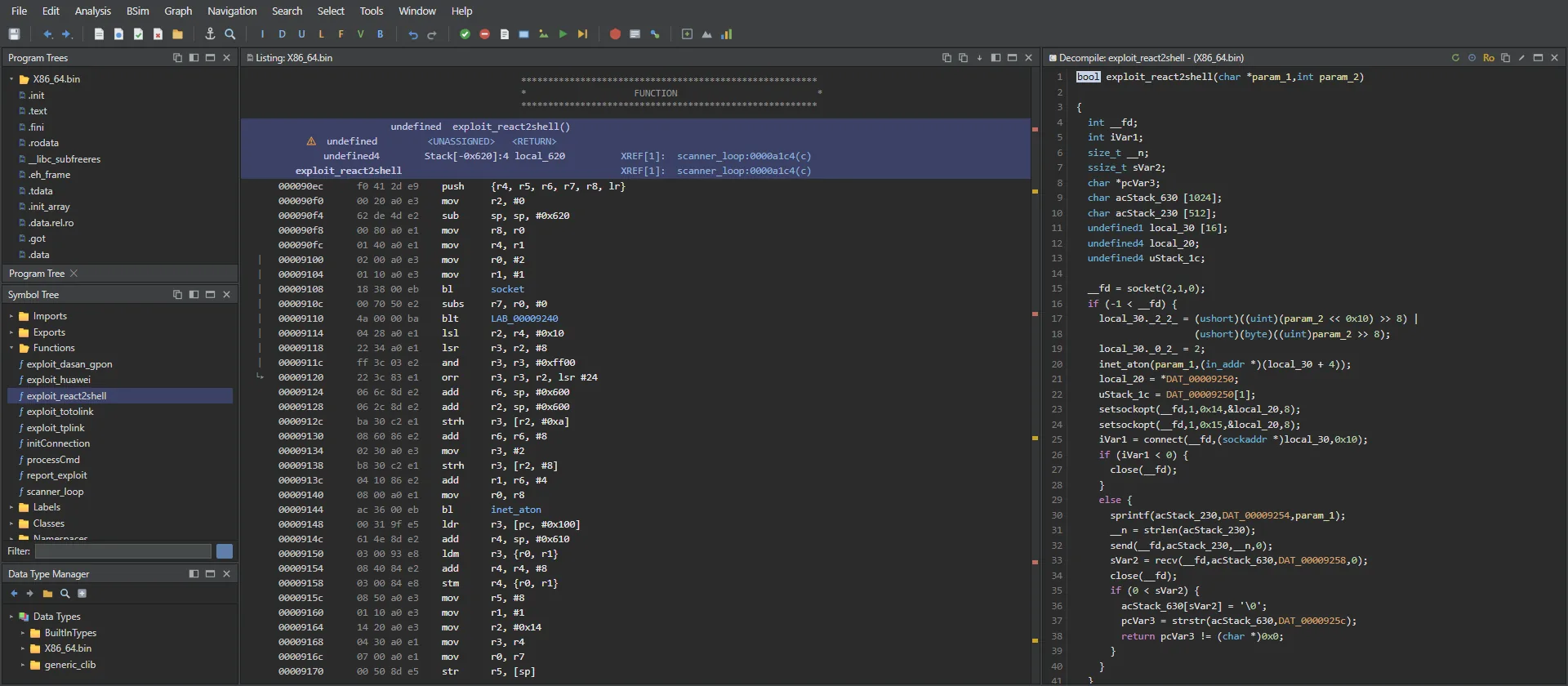Viewport: 1568px width, 686px height.
Task: Click address 00009108 in the listing
Action: point(301,289)
